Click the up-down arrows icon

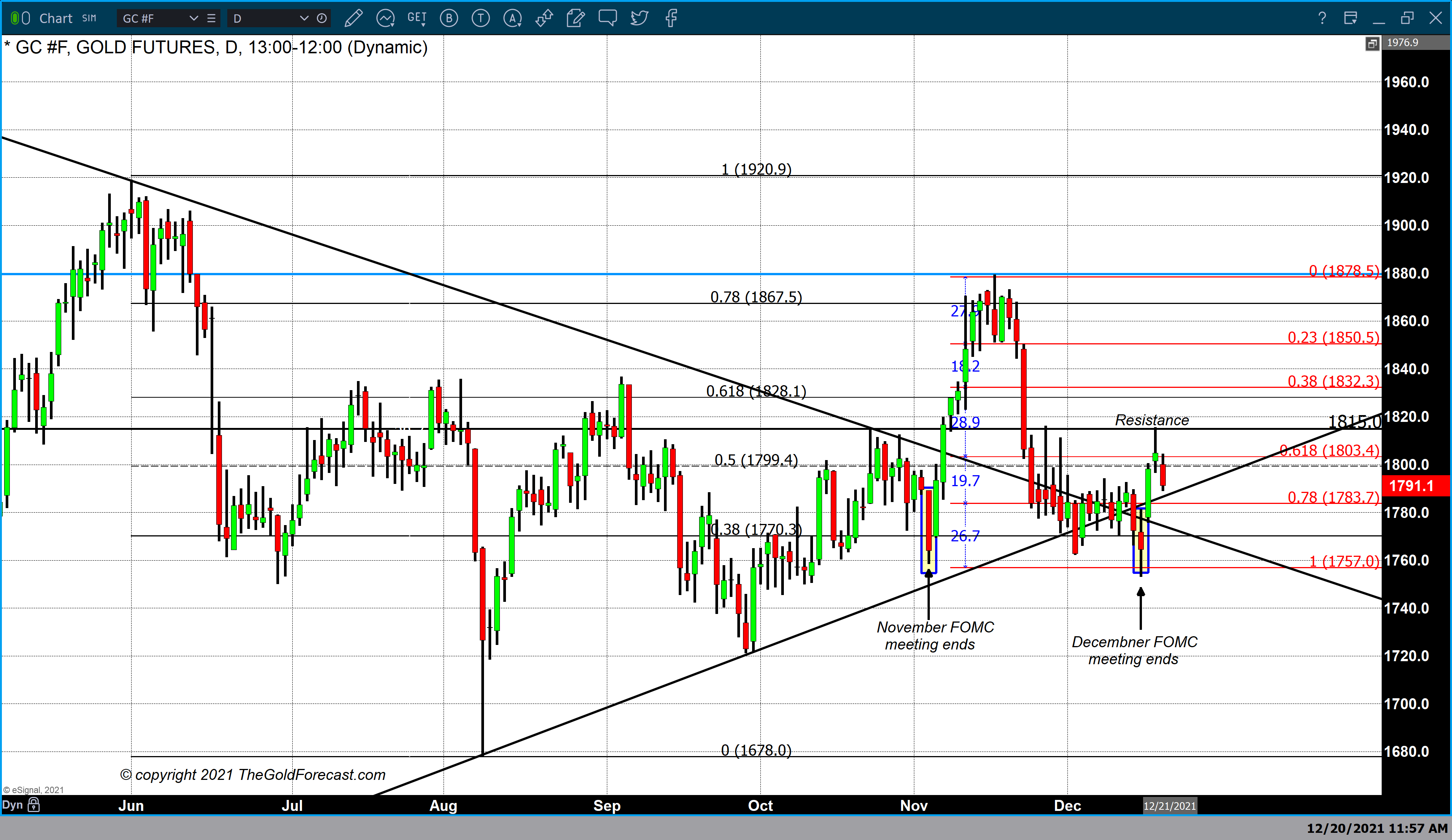pos(544,19)
